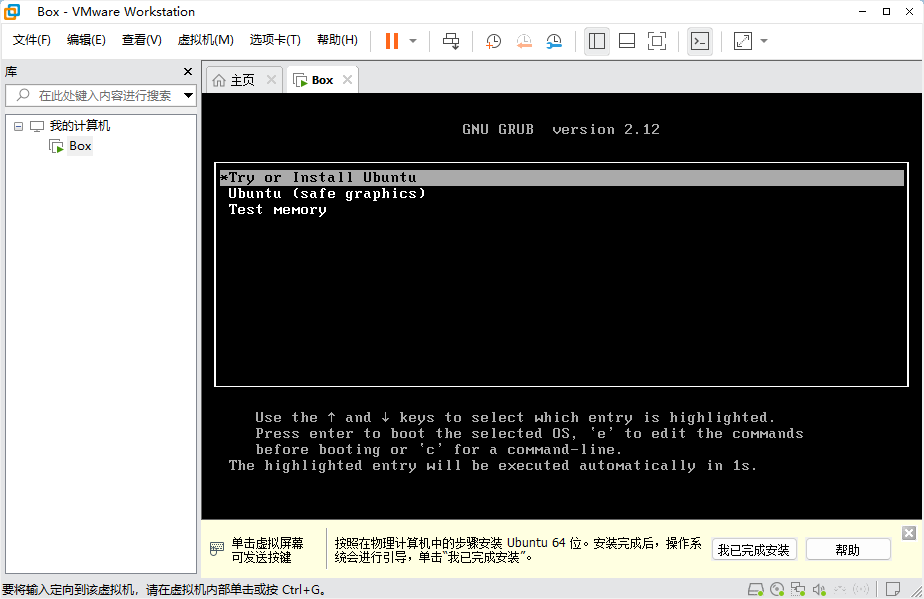Click the network adapter status icon

tap(798, 589)
